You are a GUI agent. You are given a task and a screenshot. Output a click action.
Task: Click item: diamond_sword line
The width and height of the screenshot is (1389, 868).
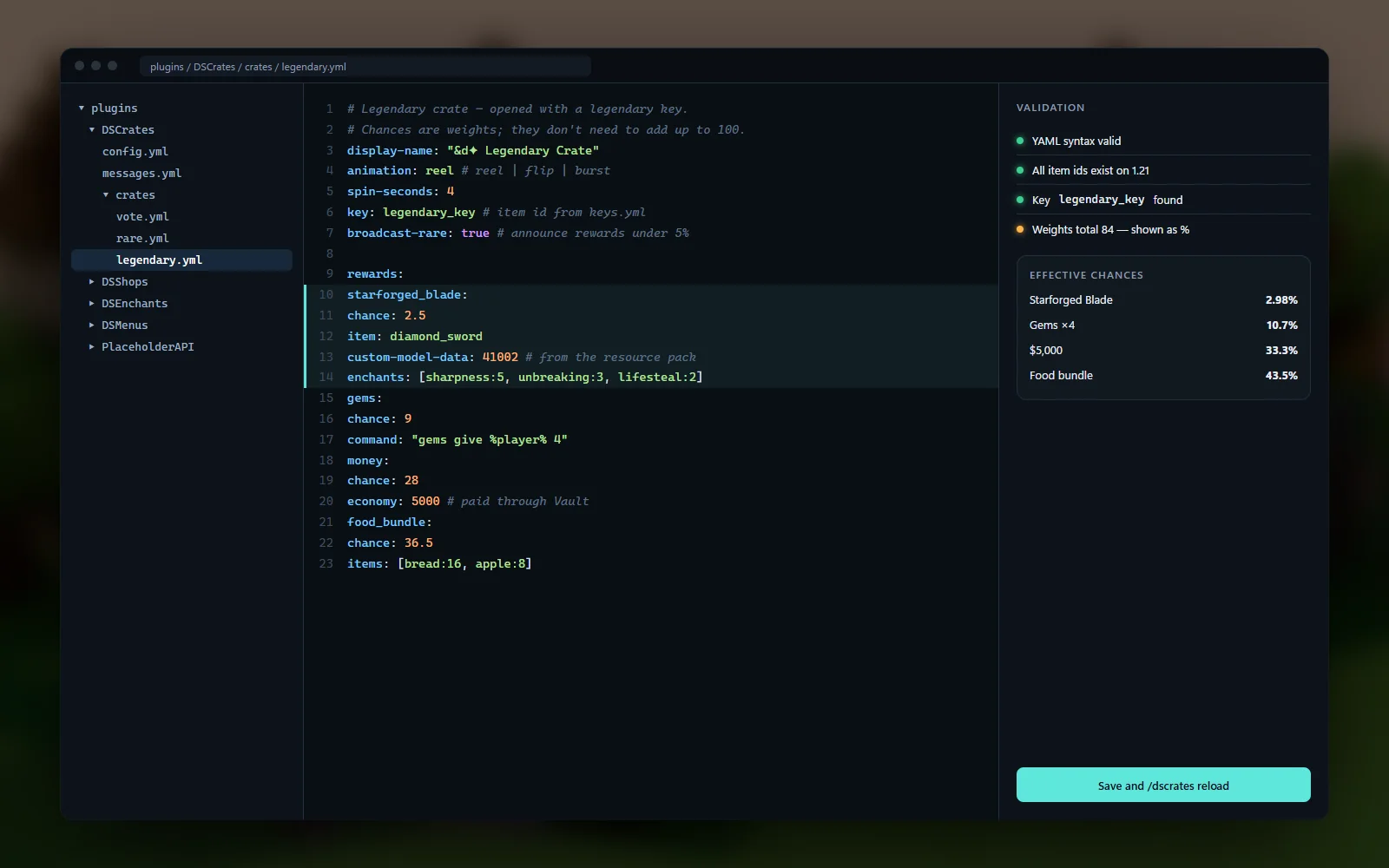click(415, 337)
